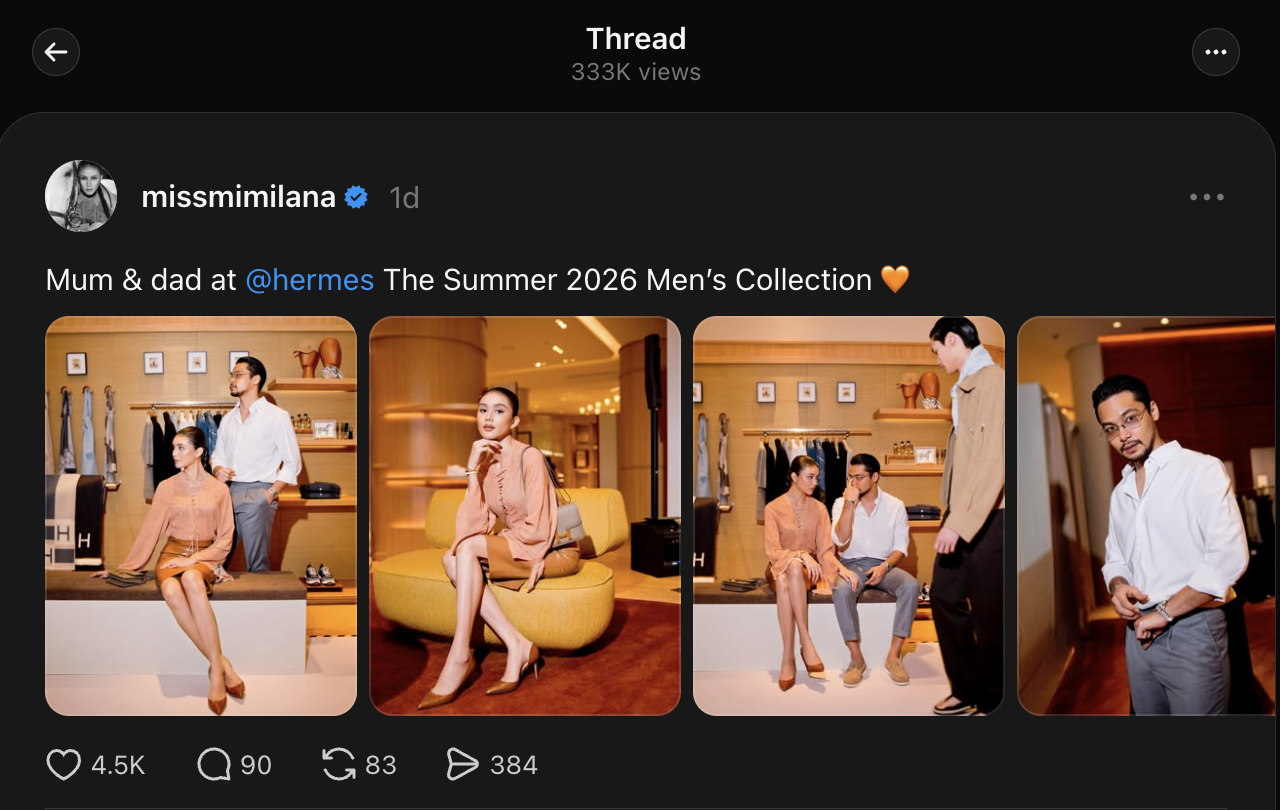1280x810 pixels.
Task: Click the blue verified badge
Action: coord(356,197)
